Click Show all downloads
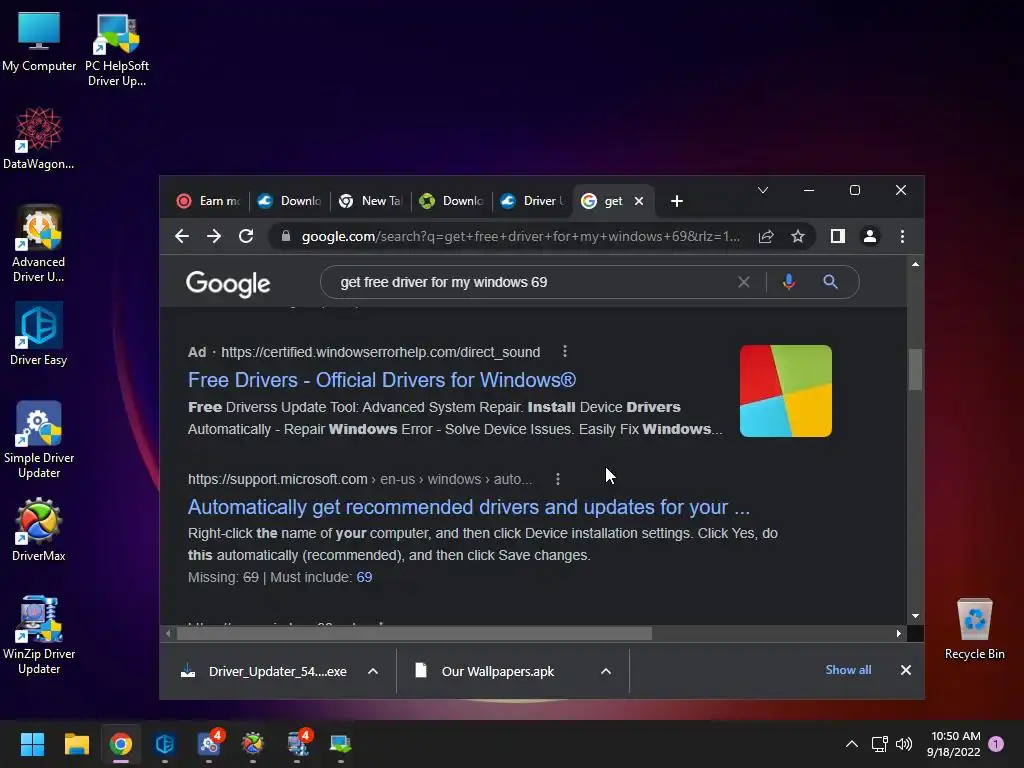The image size is (1024, 768). [848, 670]
